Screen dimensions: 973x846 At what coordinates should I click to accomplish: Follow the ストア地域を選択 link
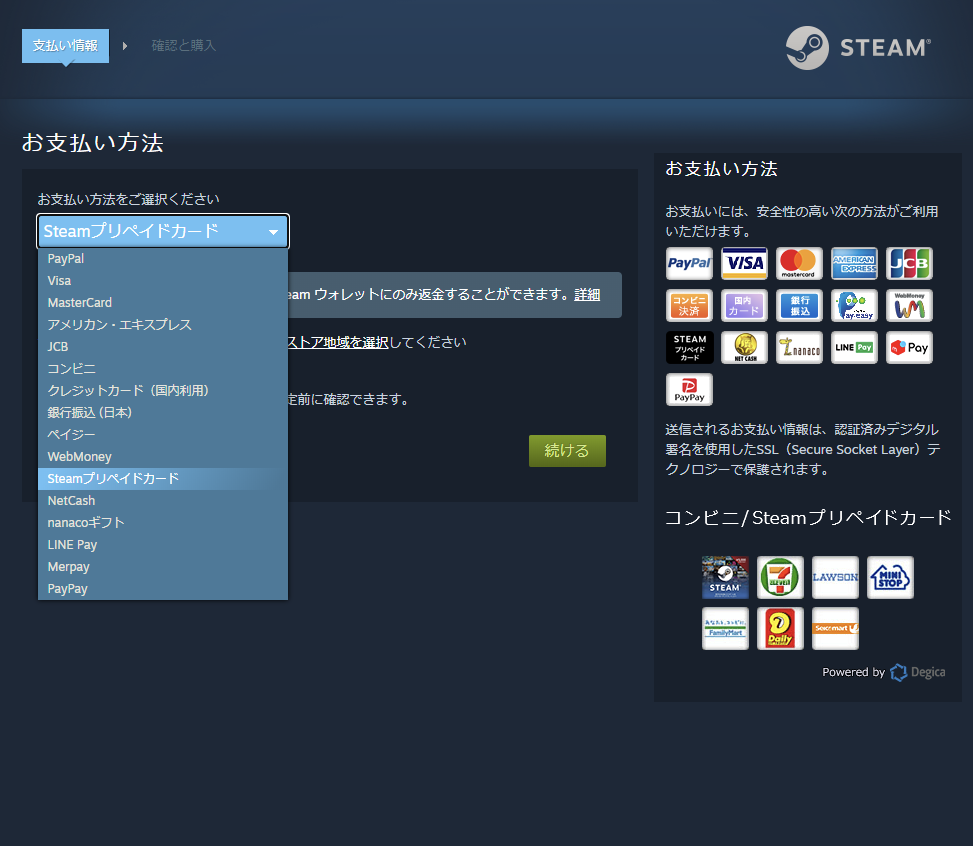tap(338, 342)
